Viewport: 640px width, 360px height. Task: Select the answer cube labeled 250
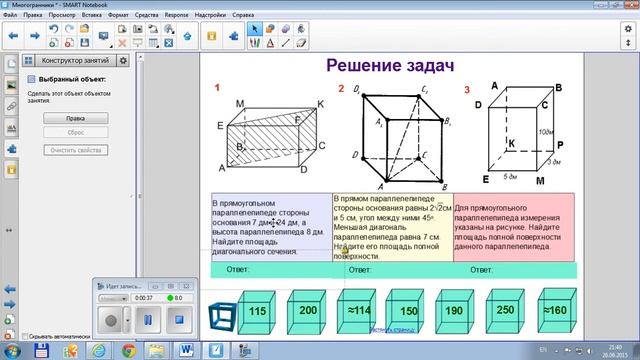pyautogui.click(x=505, y=310)
